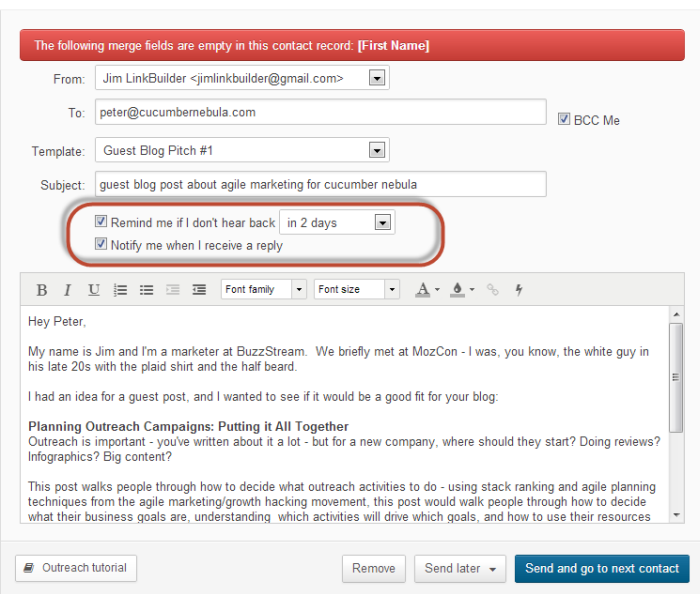Insert a bulleted list
This screenshot has width=700, height=594.
tap(146, 290)
